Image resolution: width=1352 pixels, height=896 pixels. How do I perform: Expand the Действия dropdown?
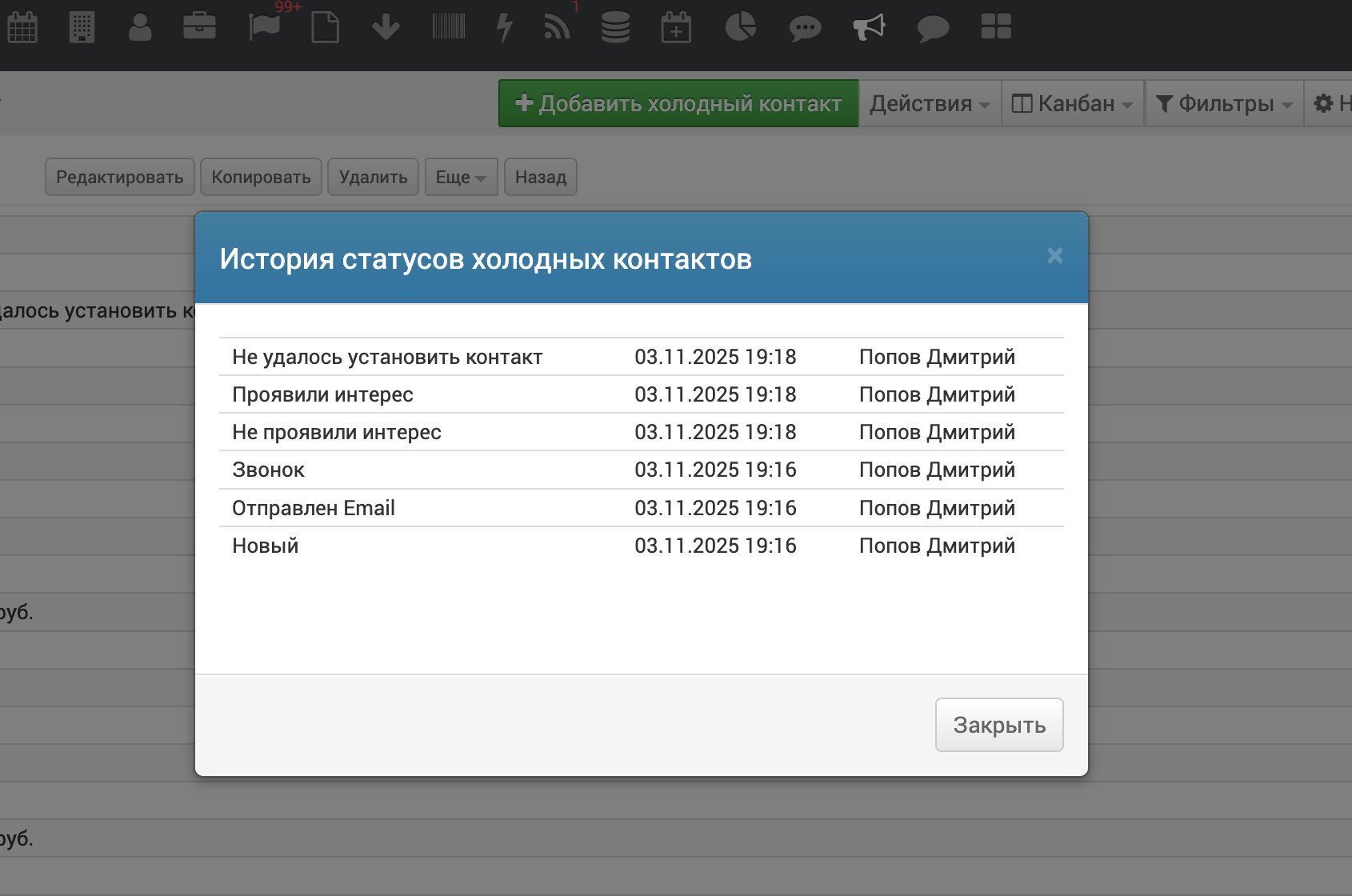(x=930, y=104)
